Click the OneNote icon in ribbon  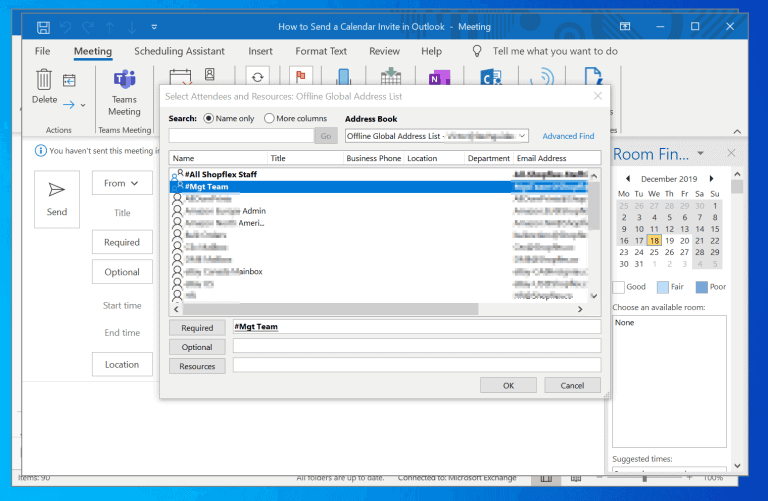pos(438,80)
